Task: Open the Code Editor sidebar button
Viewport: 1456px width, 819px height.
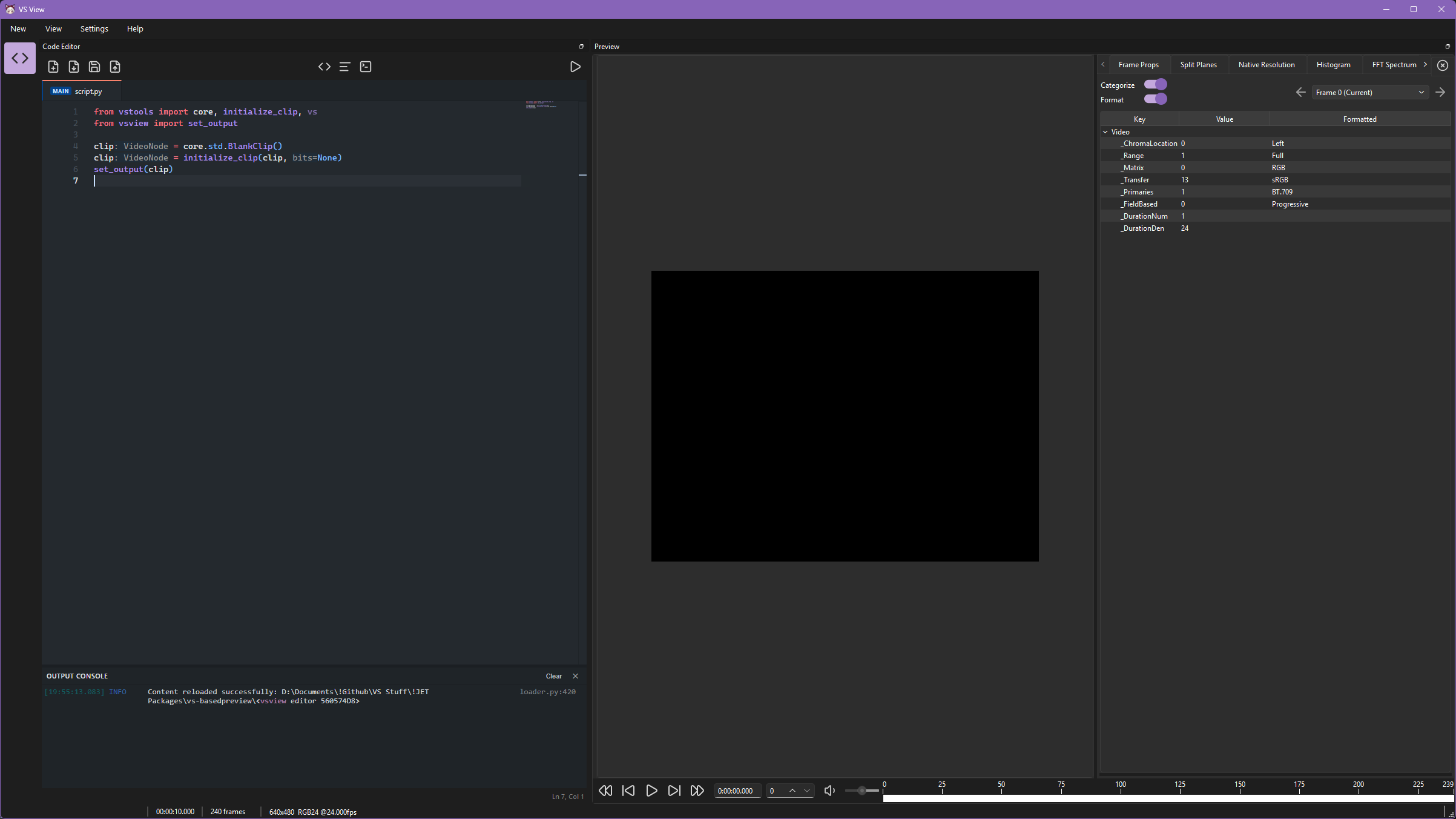Action: 20,58
